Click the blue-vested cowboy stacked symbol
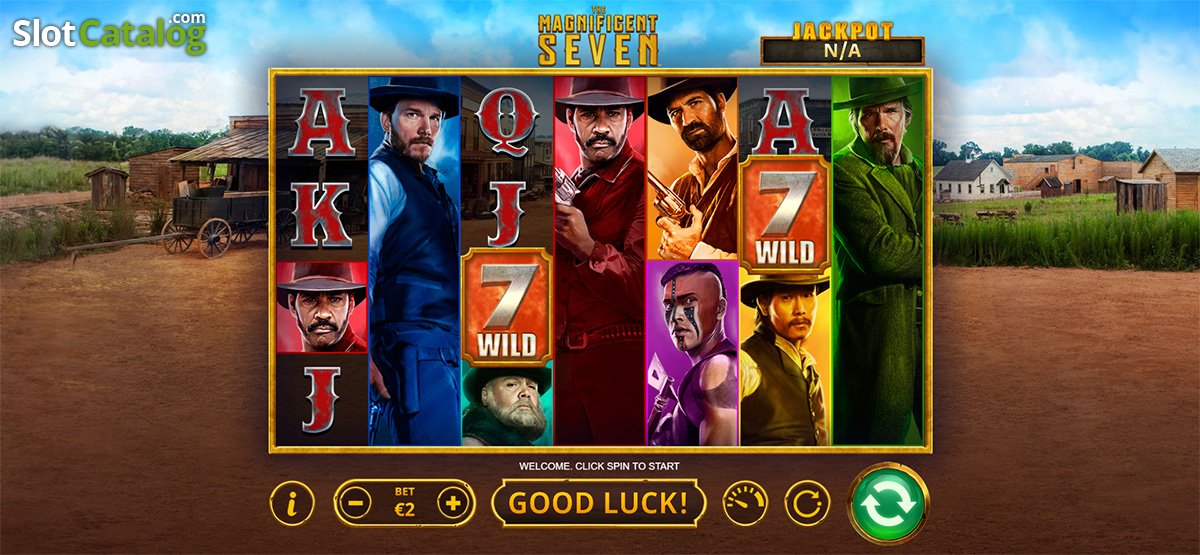 [414, 261]
